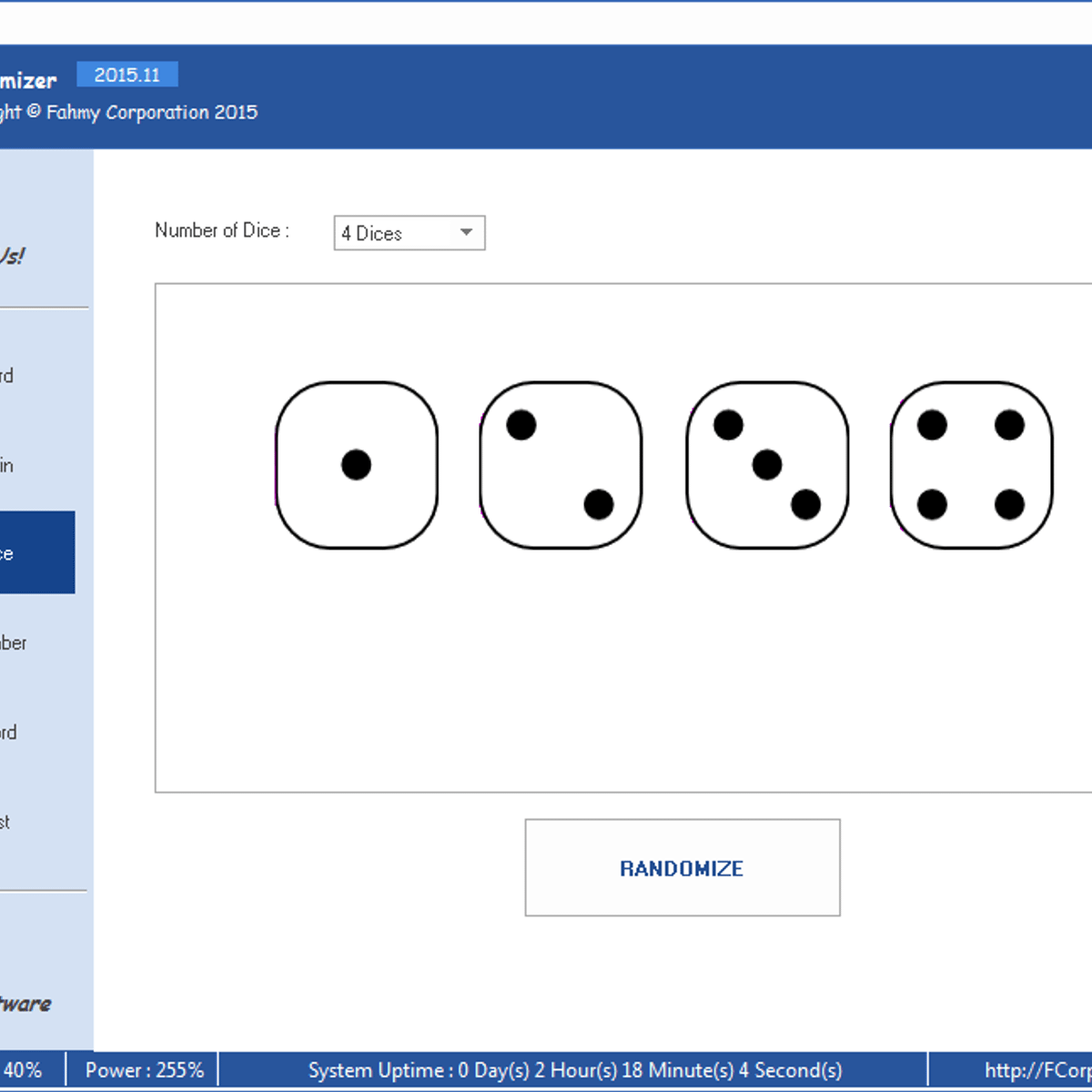
Task: Open the sidebar item ending in 'ord'
Action: 8,733
